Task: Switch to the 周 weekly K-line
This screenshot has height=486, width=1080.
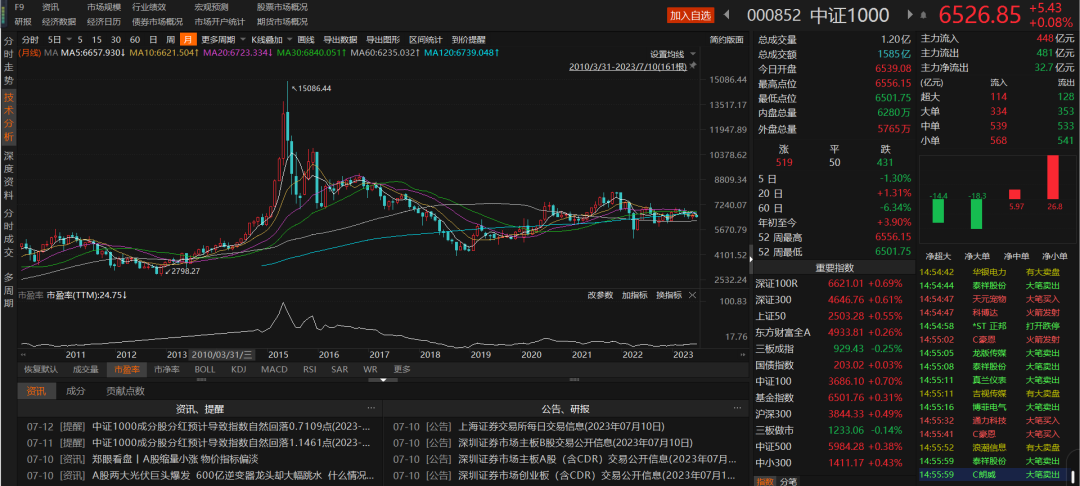Action: coord(170,39)
